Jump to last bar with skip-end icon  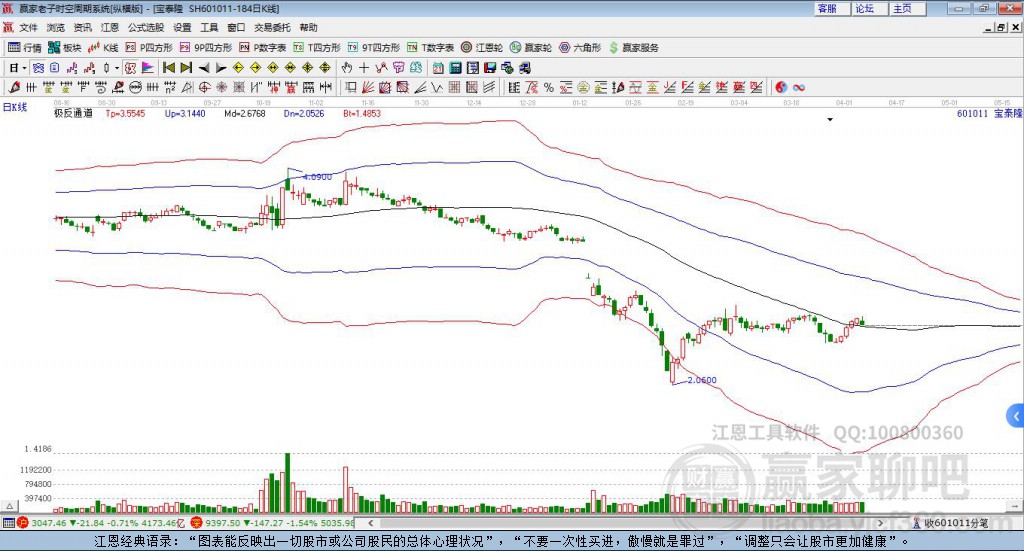(x=186, y=68)
